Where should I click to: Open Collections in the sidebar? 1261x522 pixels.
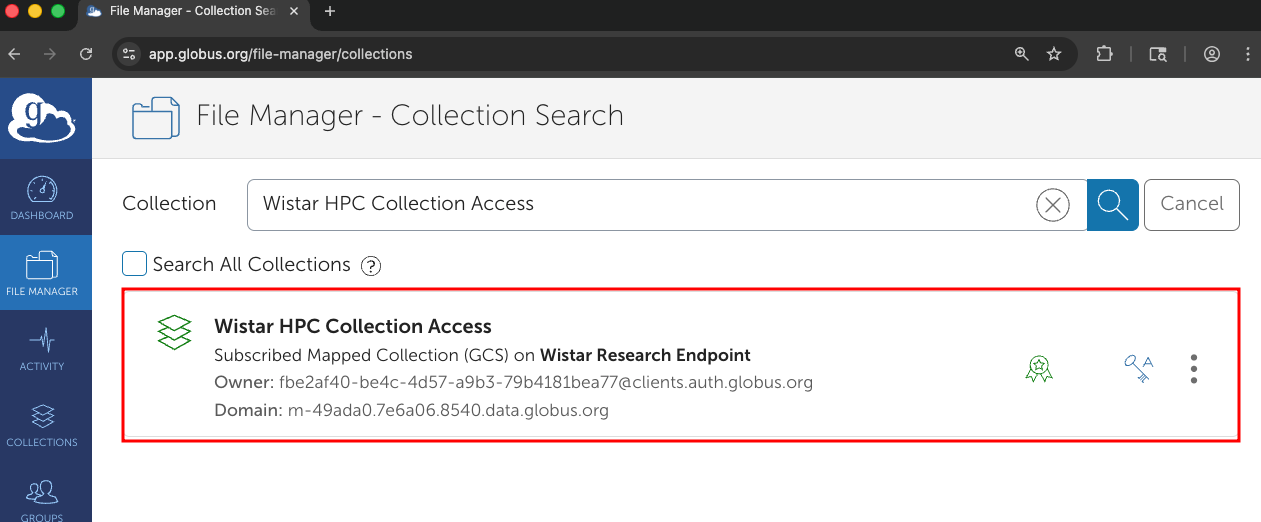(x=42, y=425)
